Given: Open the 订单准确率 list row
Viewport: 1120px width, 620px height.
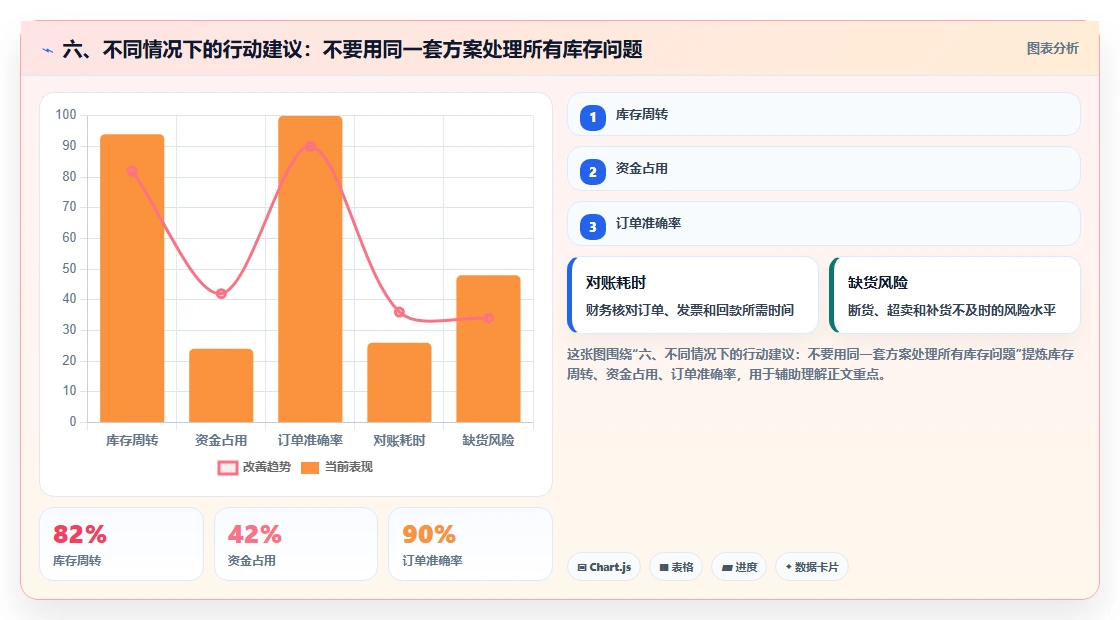Looking at the screenshot, I should [824, 224].
